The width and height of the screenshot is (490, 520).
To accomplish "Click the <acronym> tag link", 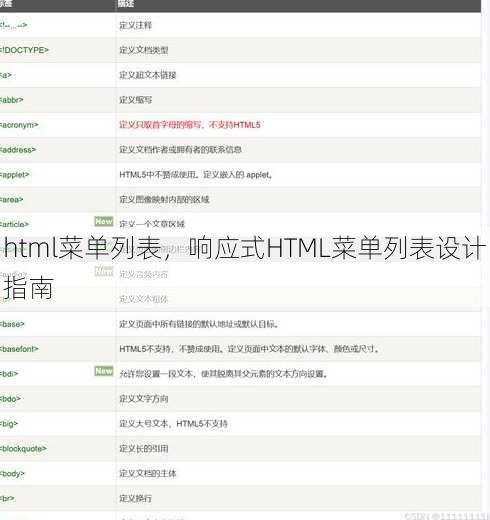I will pos(19,125).
